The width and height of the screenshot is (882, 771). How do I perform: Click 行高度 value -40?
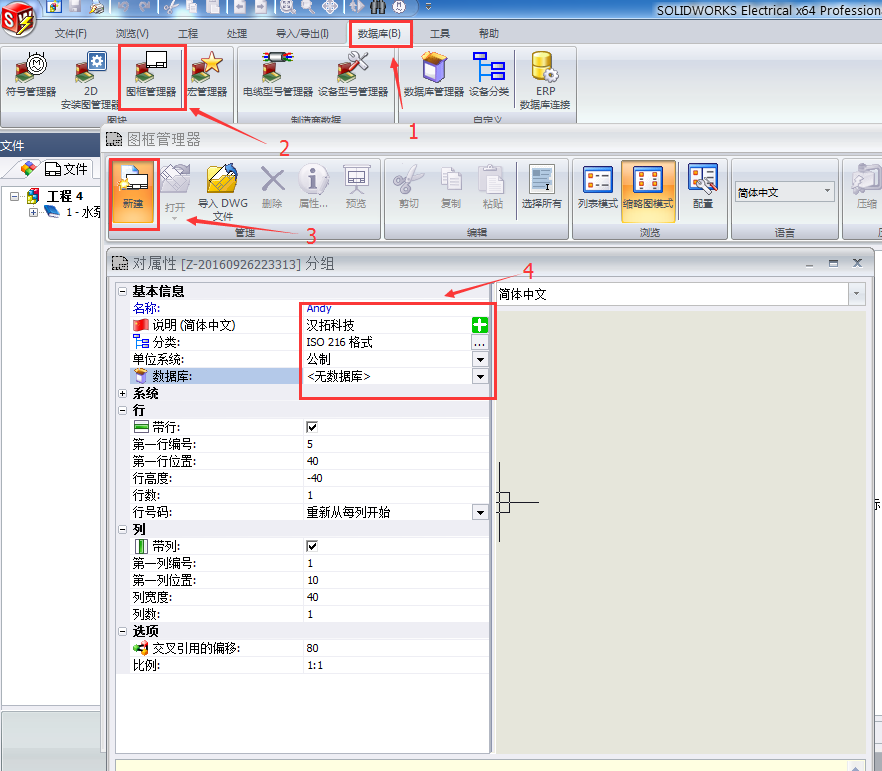tap(396, 479)
